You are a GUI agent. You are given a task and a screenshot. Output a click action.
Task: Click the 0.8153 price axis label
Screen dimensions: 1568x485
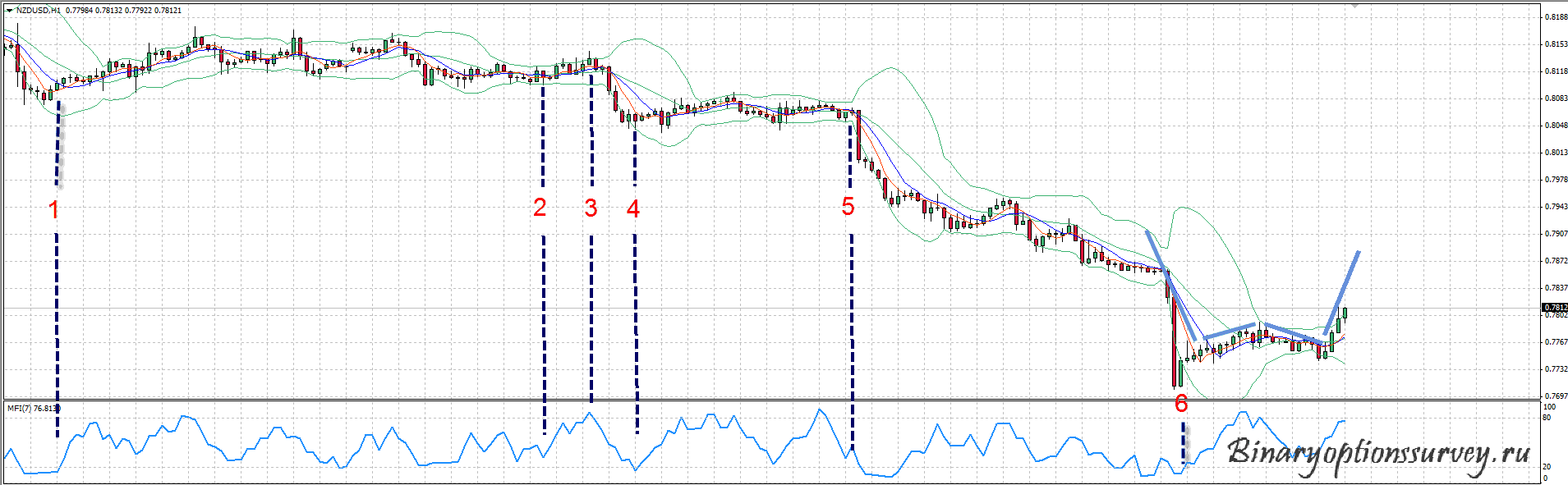coord(1556,44)
